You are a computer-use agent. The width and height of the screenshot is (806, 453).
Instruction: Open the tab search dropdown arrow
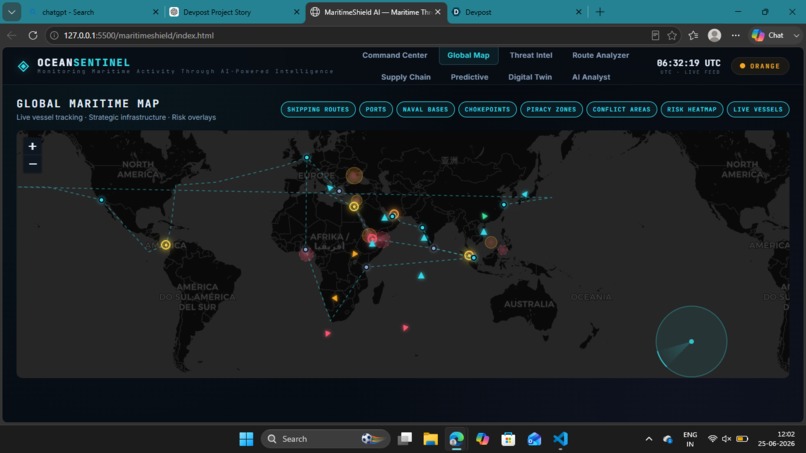point(11,12)
